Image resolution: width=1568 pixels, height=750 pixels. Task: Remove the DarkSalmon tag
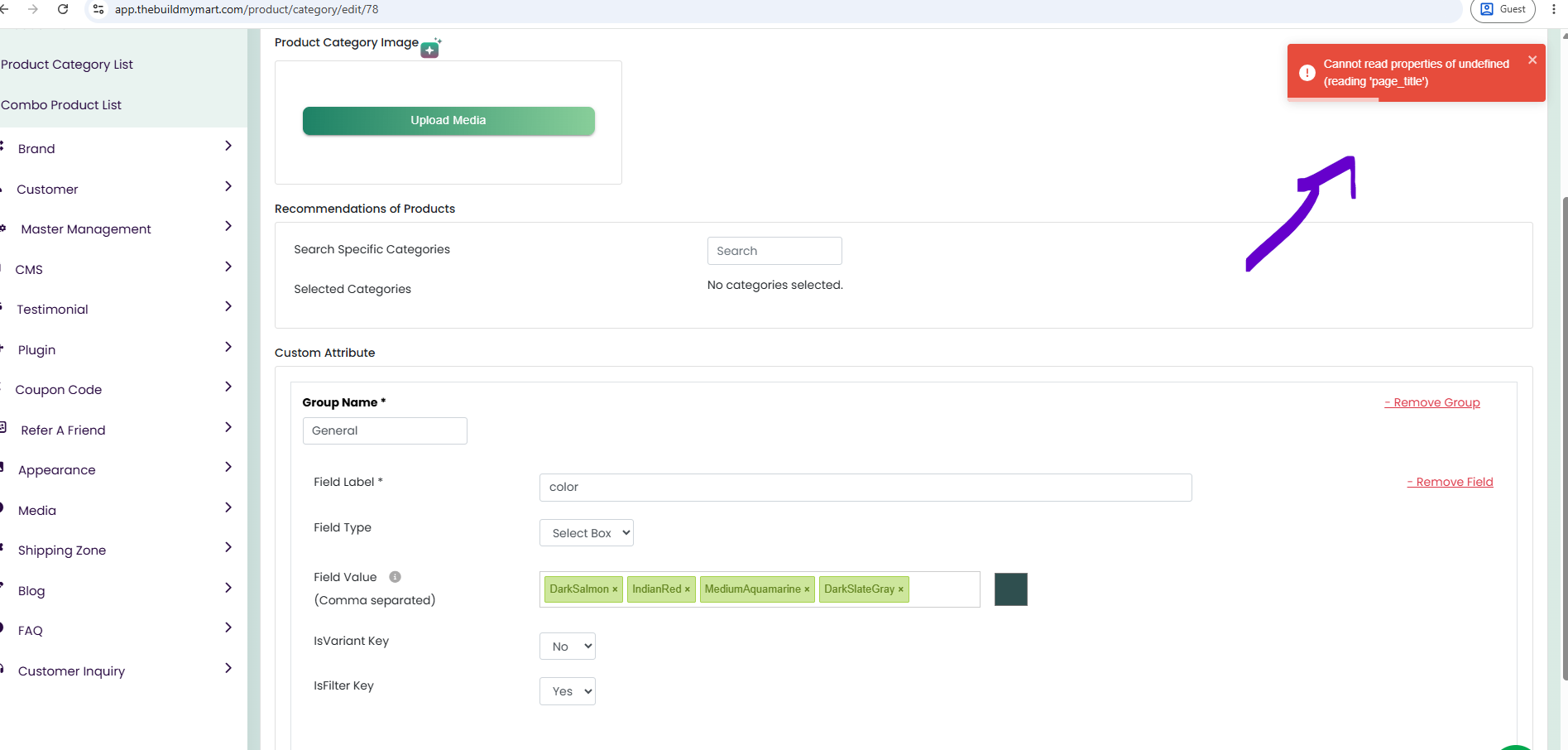[615, 589]
